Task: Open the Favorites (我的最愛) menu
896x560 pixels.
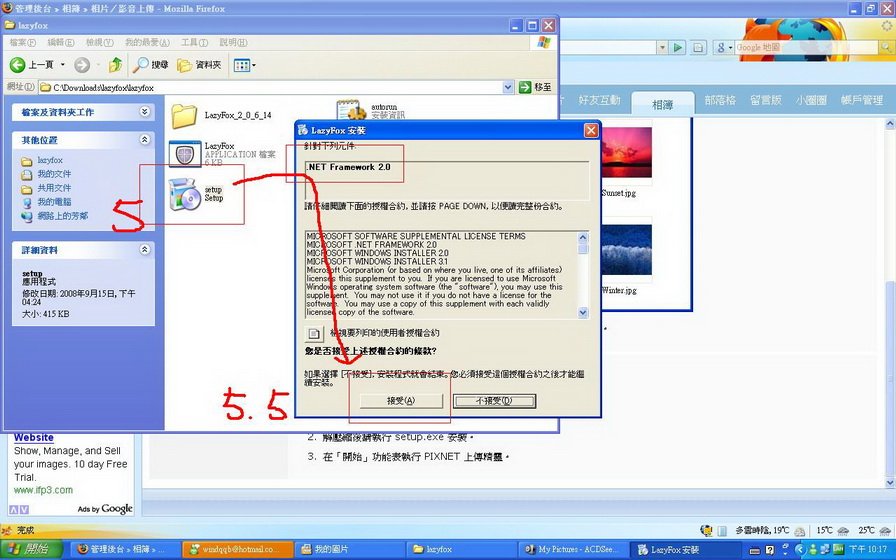Action: click(x=147, y=42)
